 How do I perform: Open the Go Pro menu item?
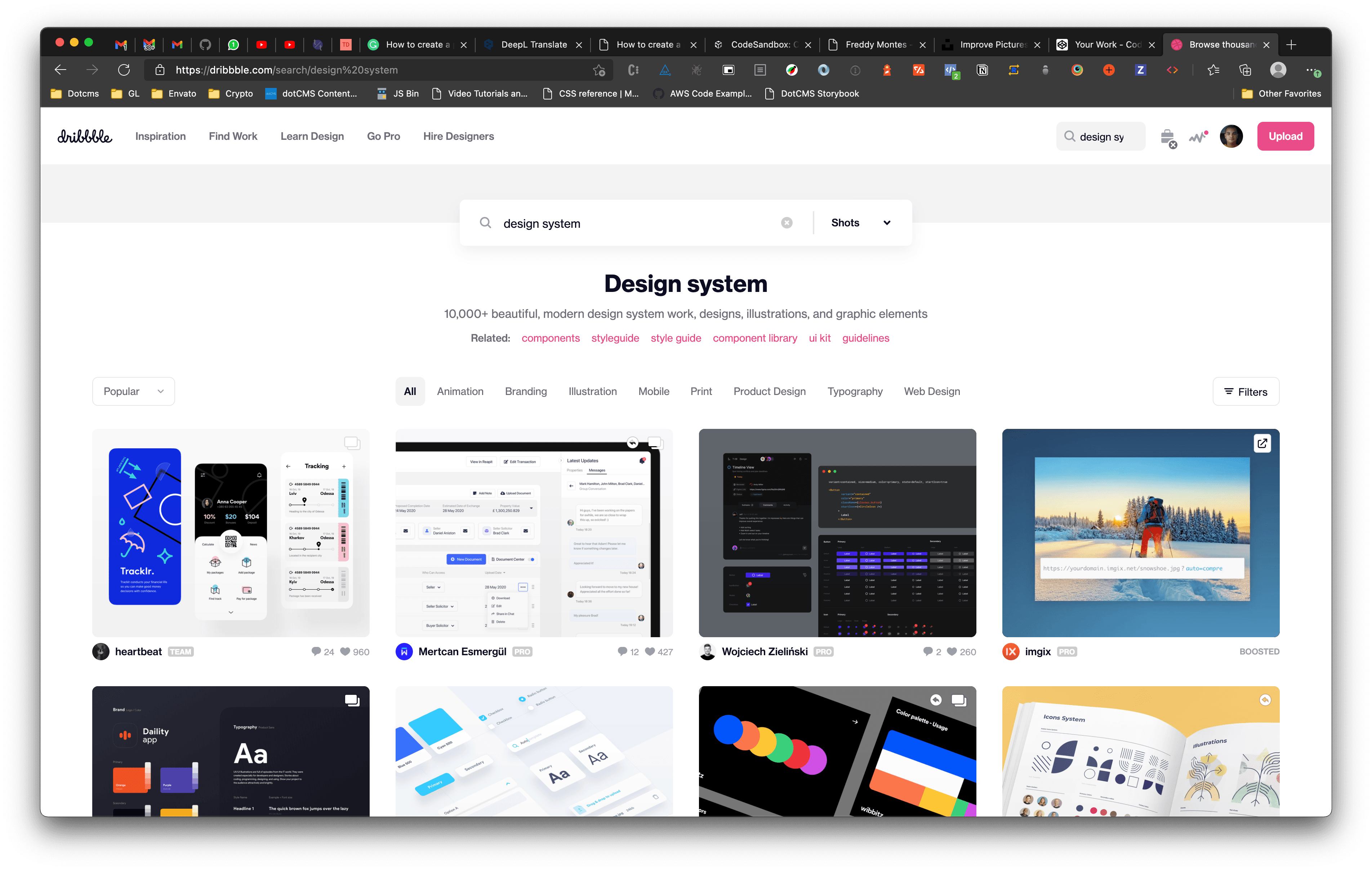click(x=383, y=136)
